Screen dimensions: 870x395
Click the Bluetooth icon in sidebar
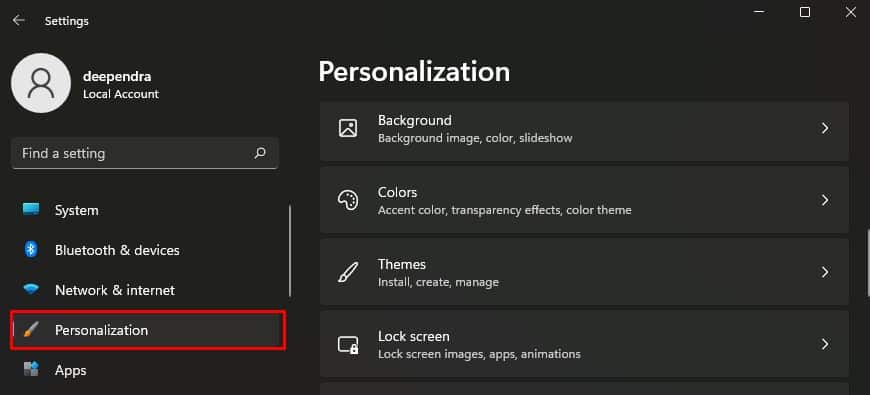point(31,250)
